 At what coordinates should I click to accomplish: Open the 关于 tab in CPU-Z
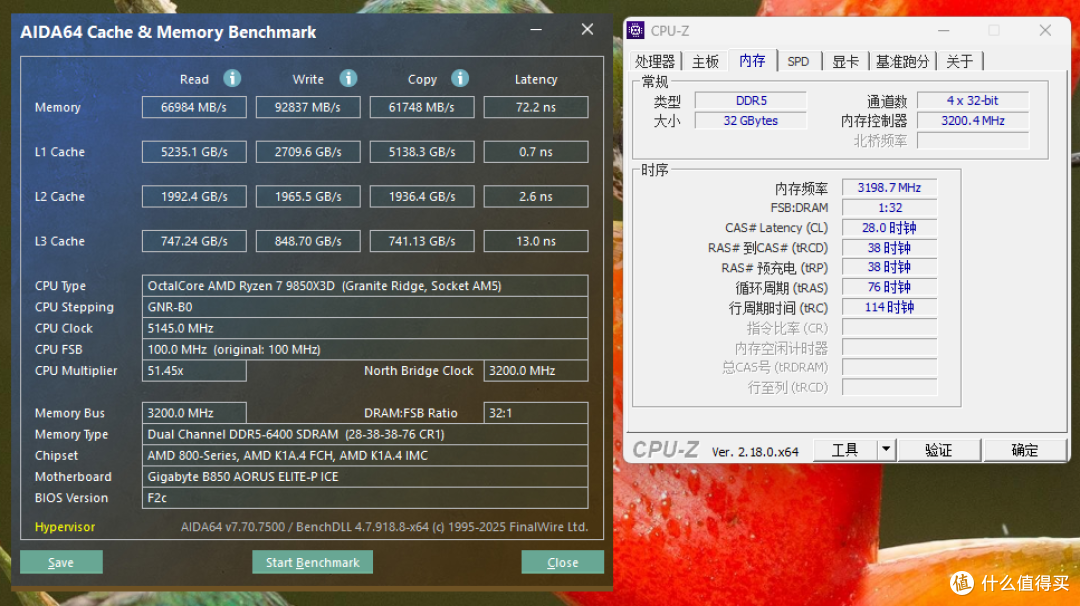959,61
